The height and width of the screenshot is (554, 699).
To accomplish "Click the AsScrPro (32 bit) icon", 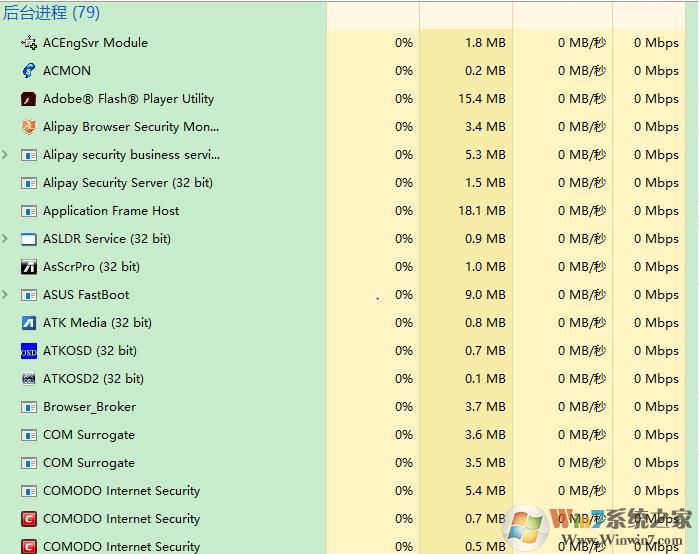I will click(x=29, y=267).
